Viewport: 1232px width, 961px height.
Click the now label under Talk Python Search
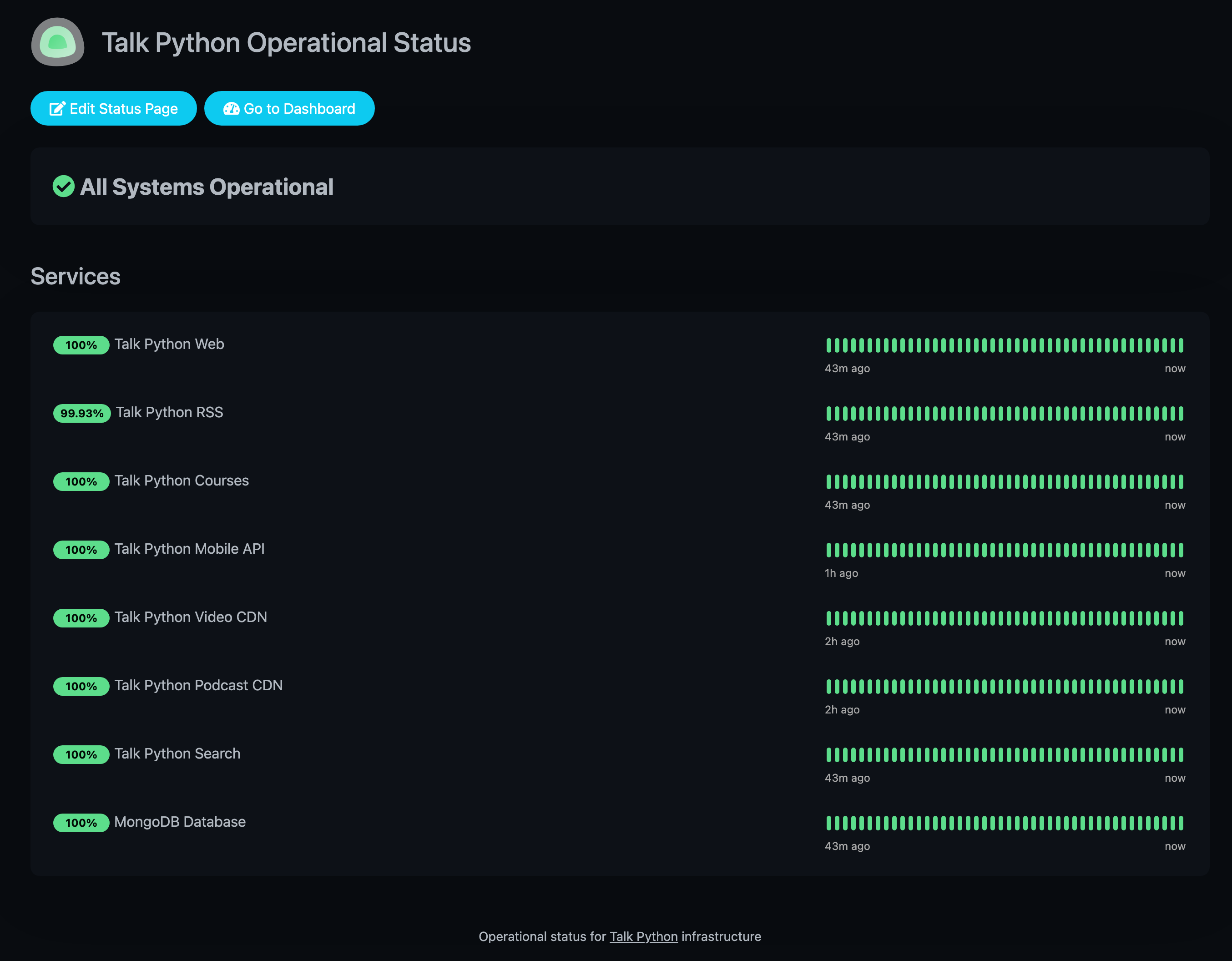pos(1175,779)
